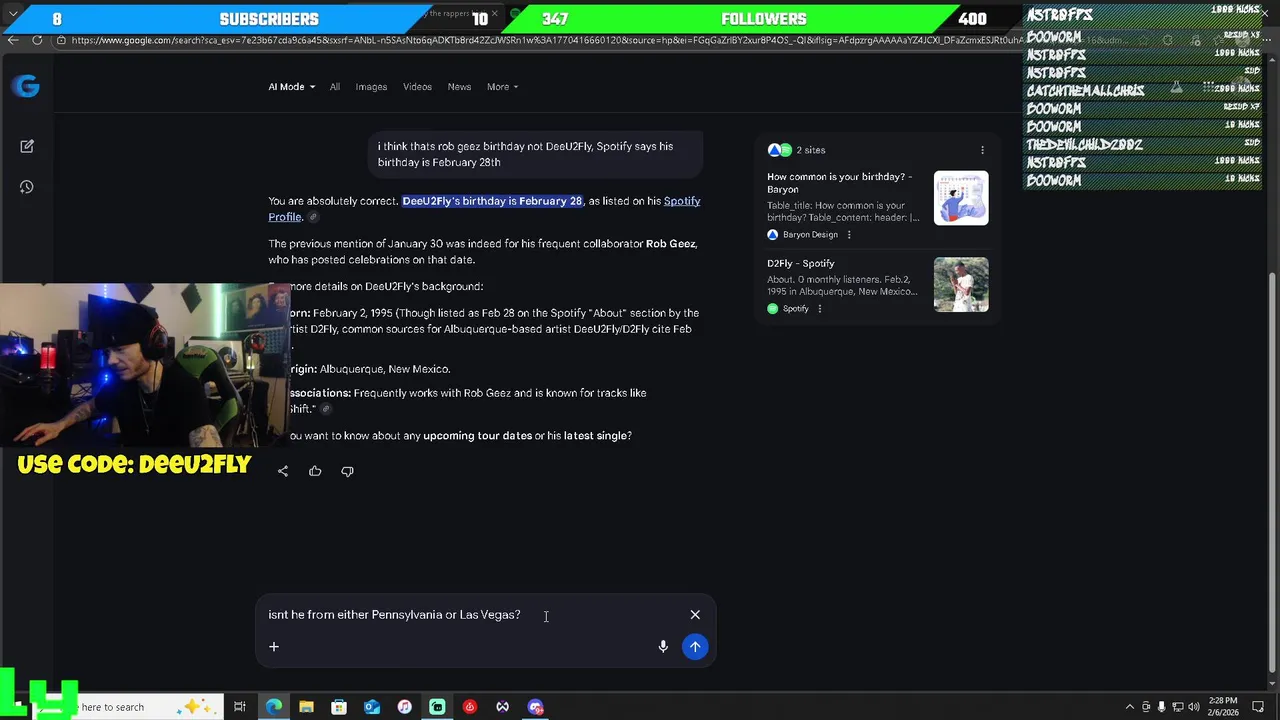
Task: Click 'Albuquerque, New Mexico.' origin text
Action: tap(385, 369)
